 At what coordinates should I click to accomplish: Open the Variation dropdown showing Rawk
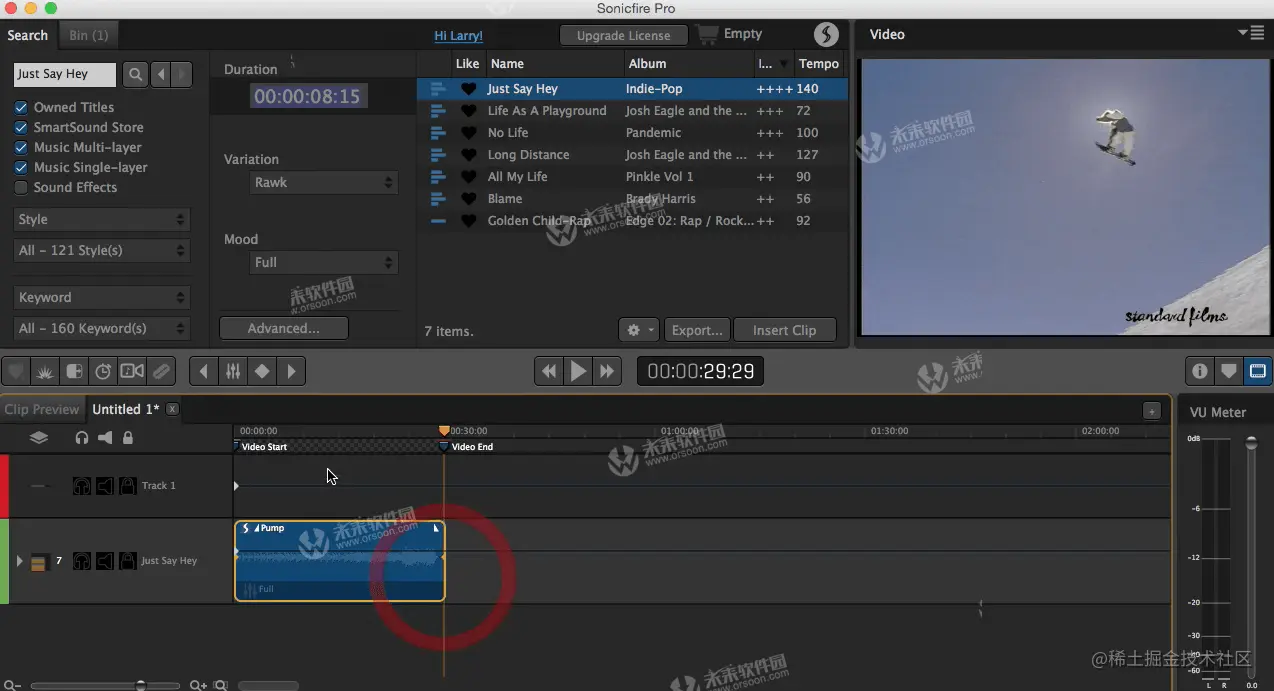point(324,183)
